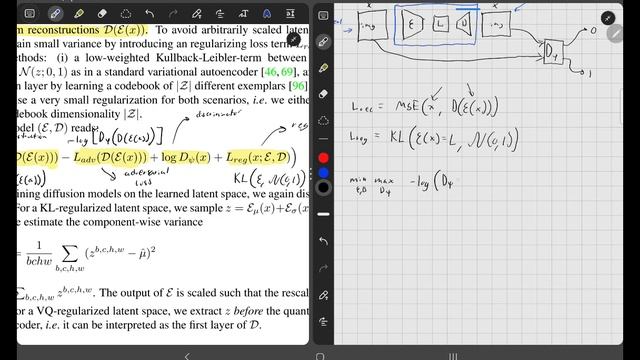
Task: Open the easy writing pad icon
Action: (x=290, y=13)
